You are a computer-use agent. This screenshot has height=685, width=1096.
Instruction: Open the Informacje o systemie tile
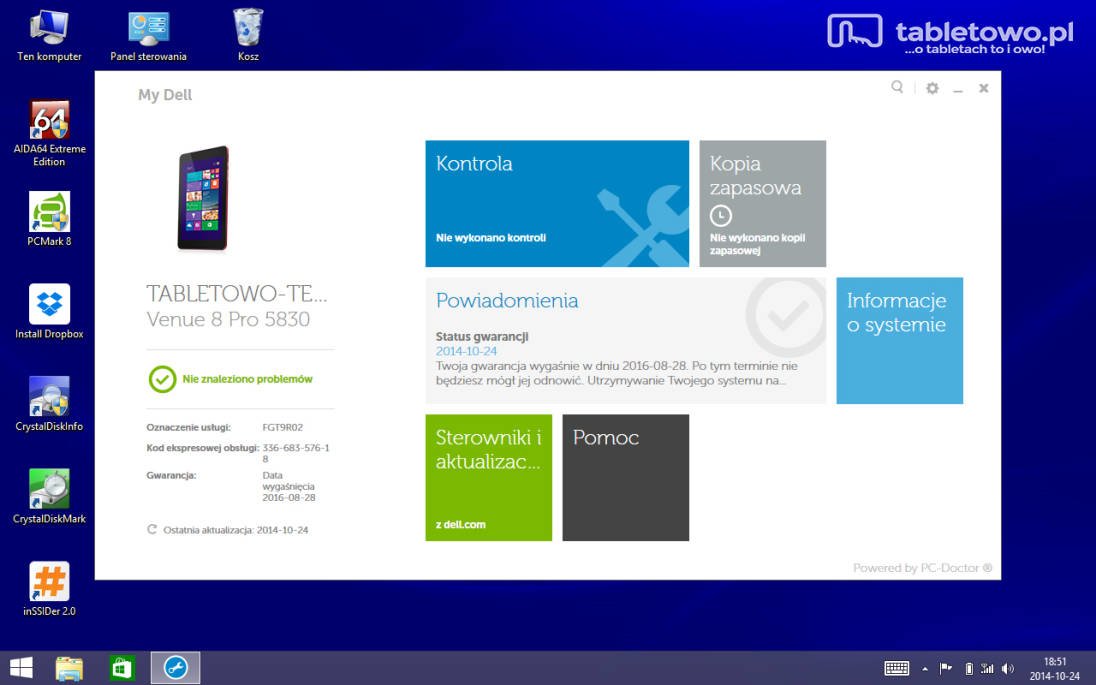pos(900,340)
